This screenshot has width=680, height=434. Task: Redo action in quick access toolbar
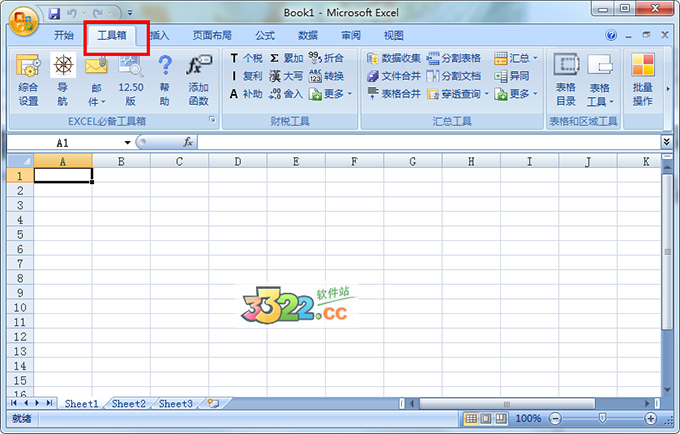[98, 13]
